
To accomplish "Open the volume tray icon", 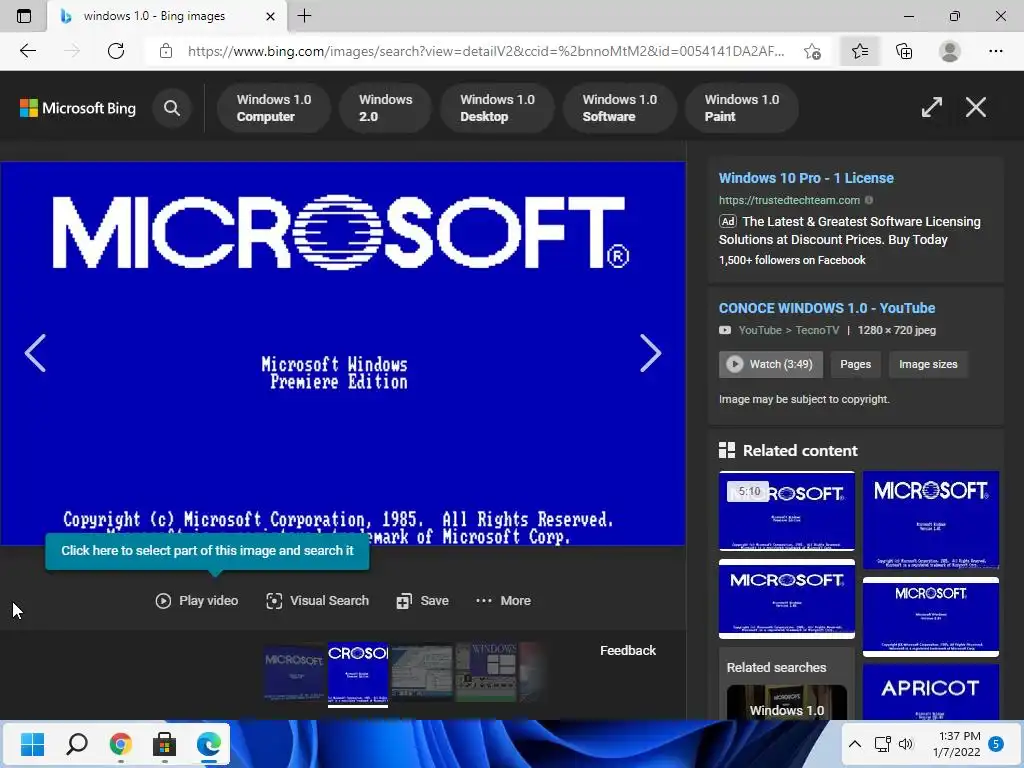I will pos(905,744).
